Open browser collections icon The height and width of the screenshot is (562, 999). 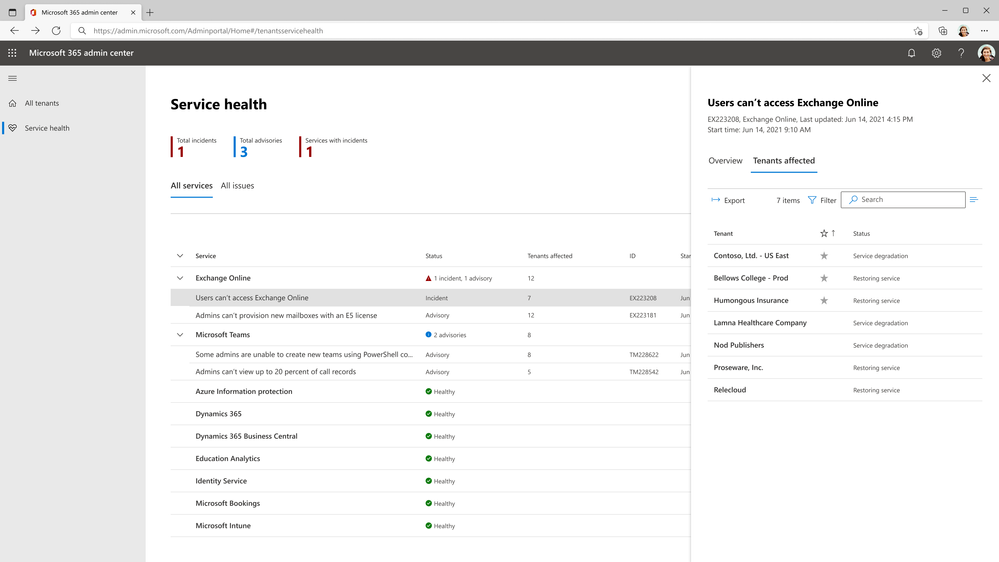click(942, 31)
